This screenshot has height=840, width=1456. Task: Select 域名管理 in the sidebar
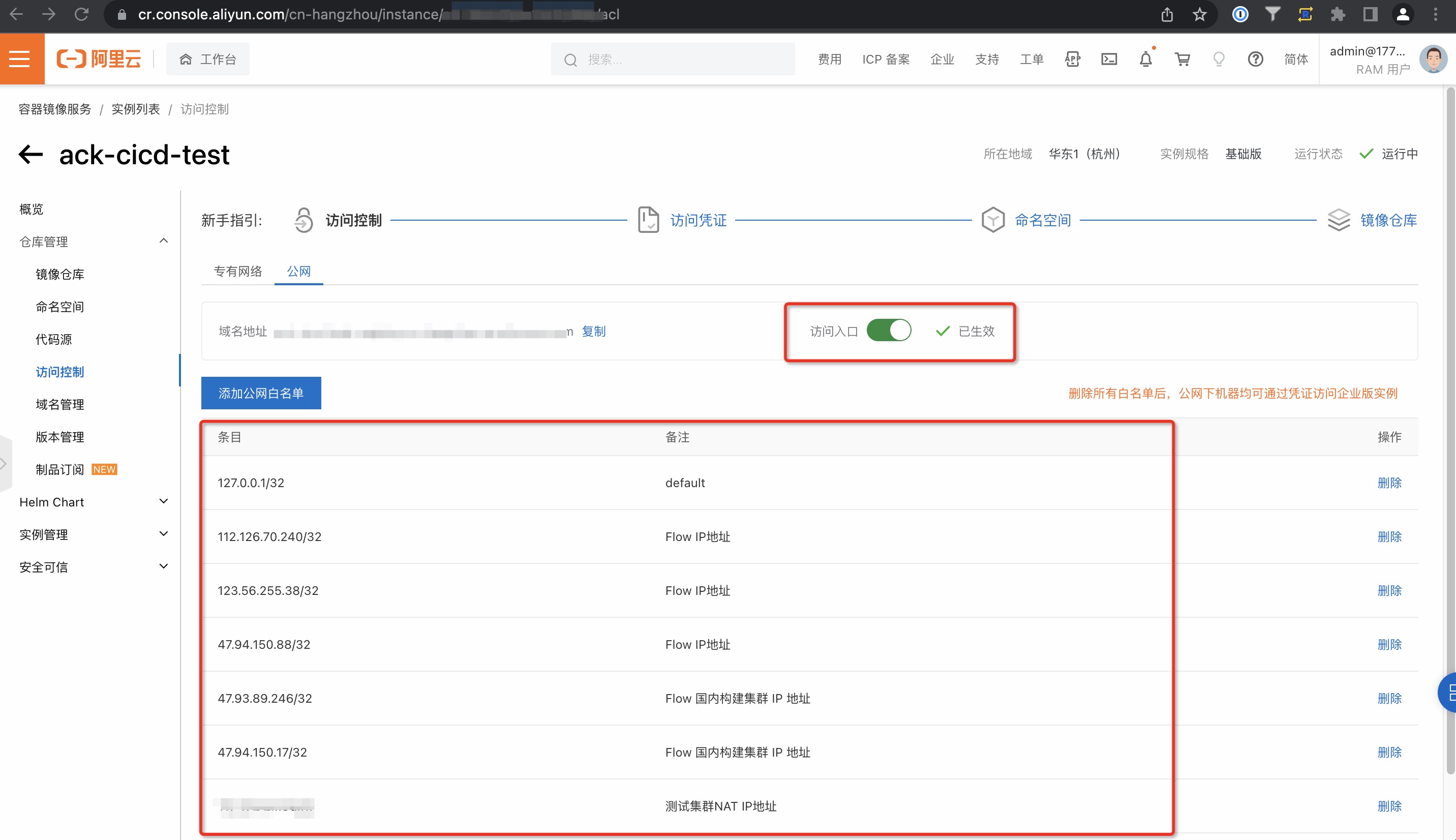60,404
